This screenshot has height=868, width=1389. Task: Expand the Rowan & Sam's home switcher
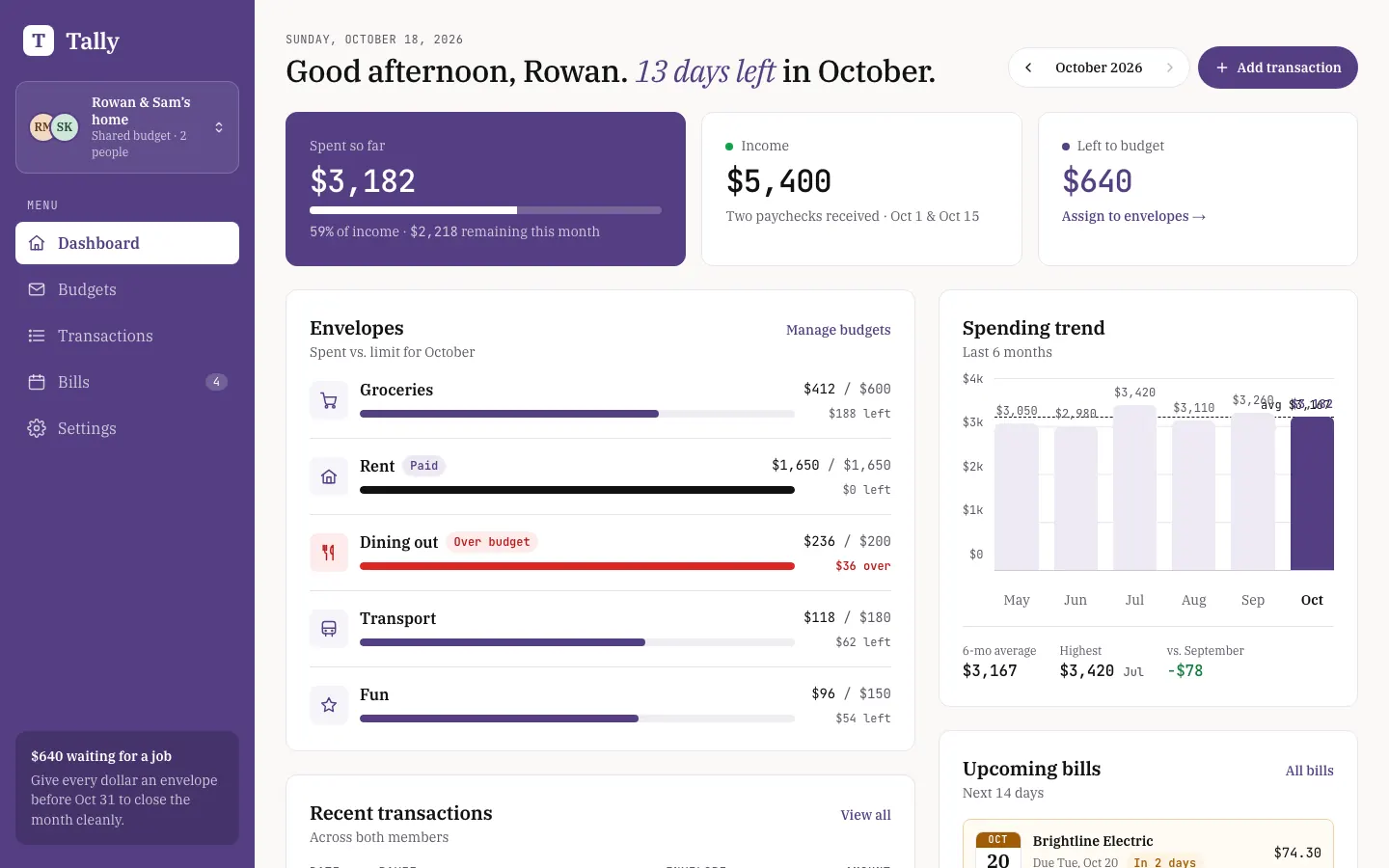(127, 127)
